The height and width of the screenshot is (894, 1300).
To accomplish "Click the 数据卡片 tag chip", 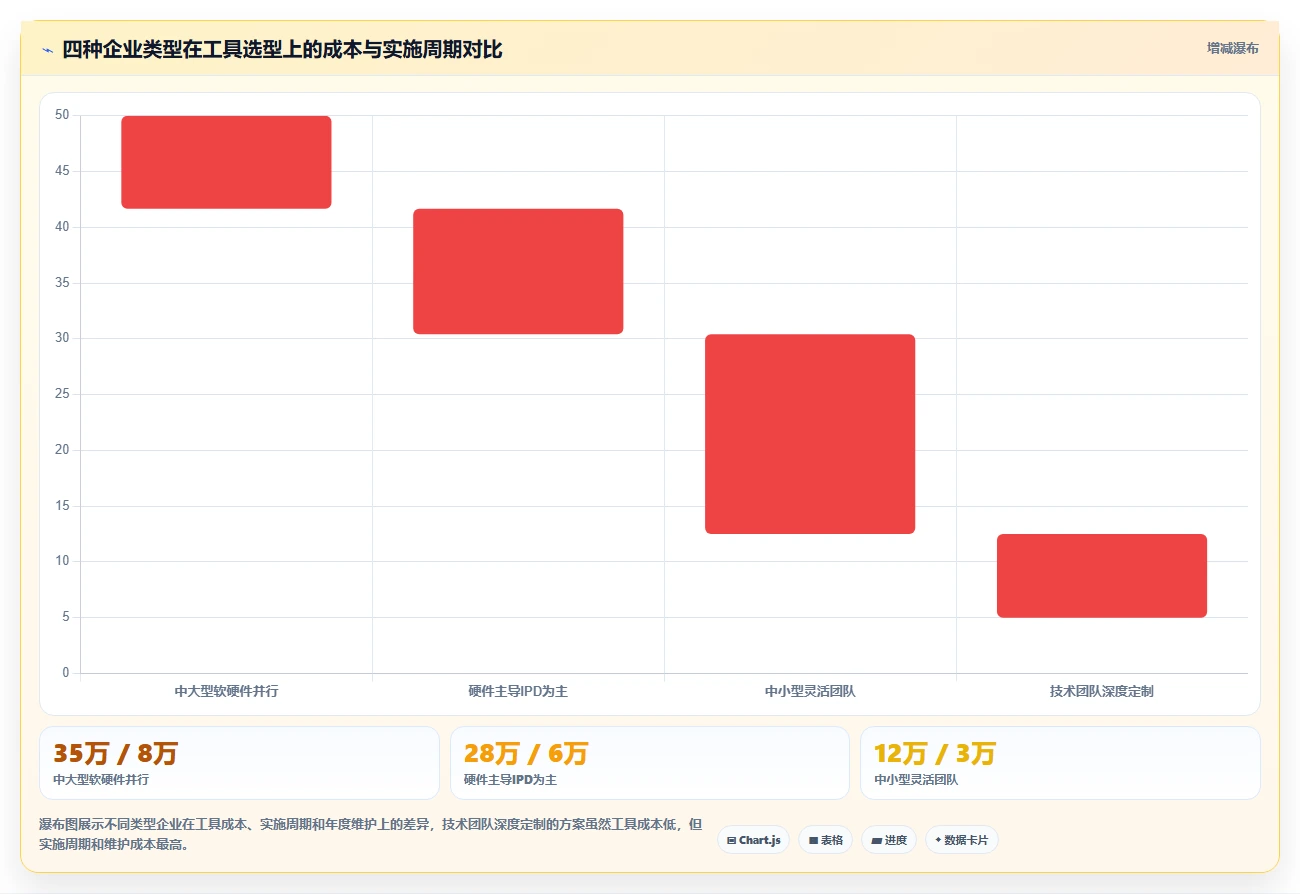I will pyautogui.click(x=961, y=840).
